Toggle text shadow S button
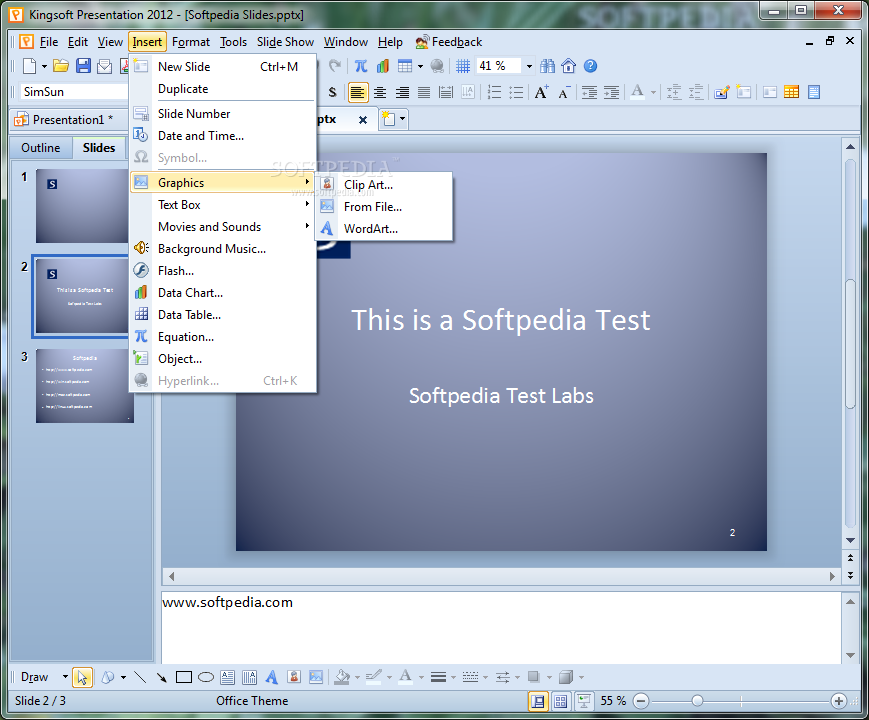The image size is (869, 720). point(333,93)
